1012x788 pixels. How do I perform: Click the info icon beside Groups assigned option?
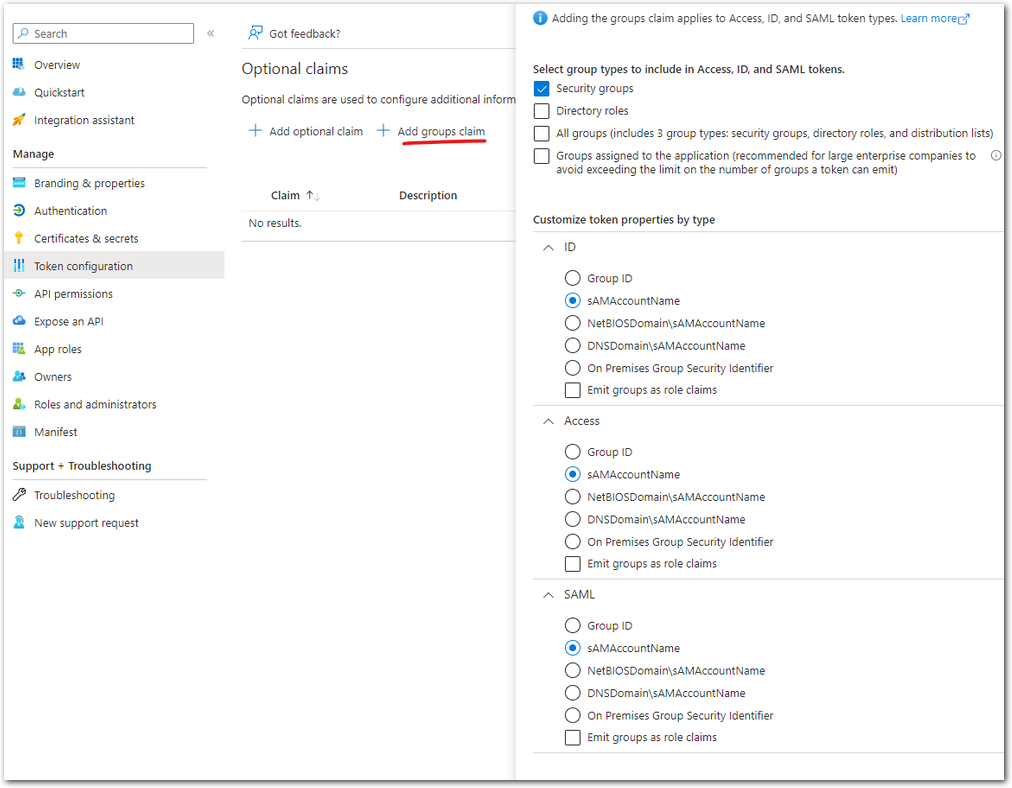pyautogui.click(x=995, y=156)
